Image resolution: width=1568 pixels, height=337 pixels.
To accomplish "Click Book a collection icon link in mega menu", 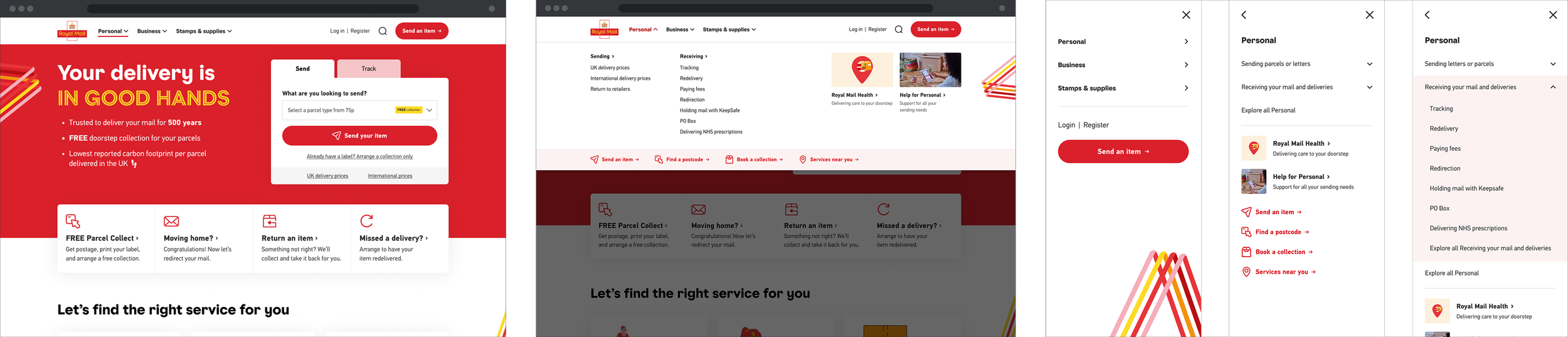I will coord(754,159).
